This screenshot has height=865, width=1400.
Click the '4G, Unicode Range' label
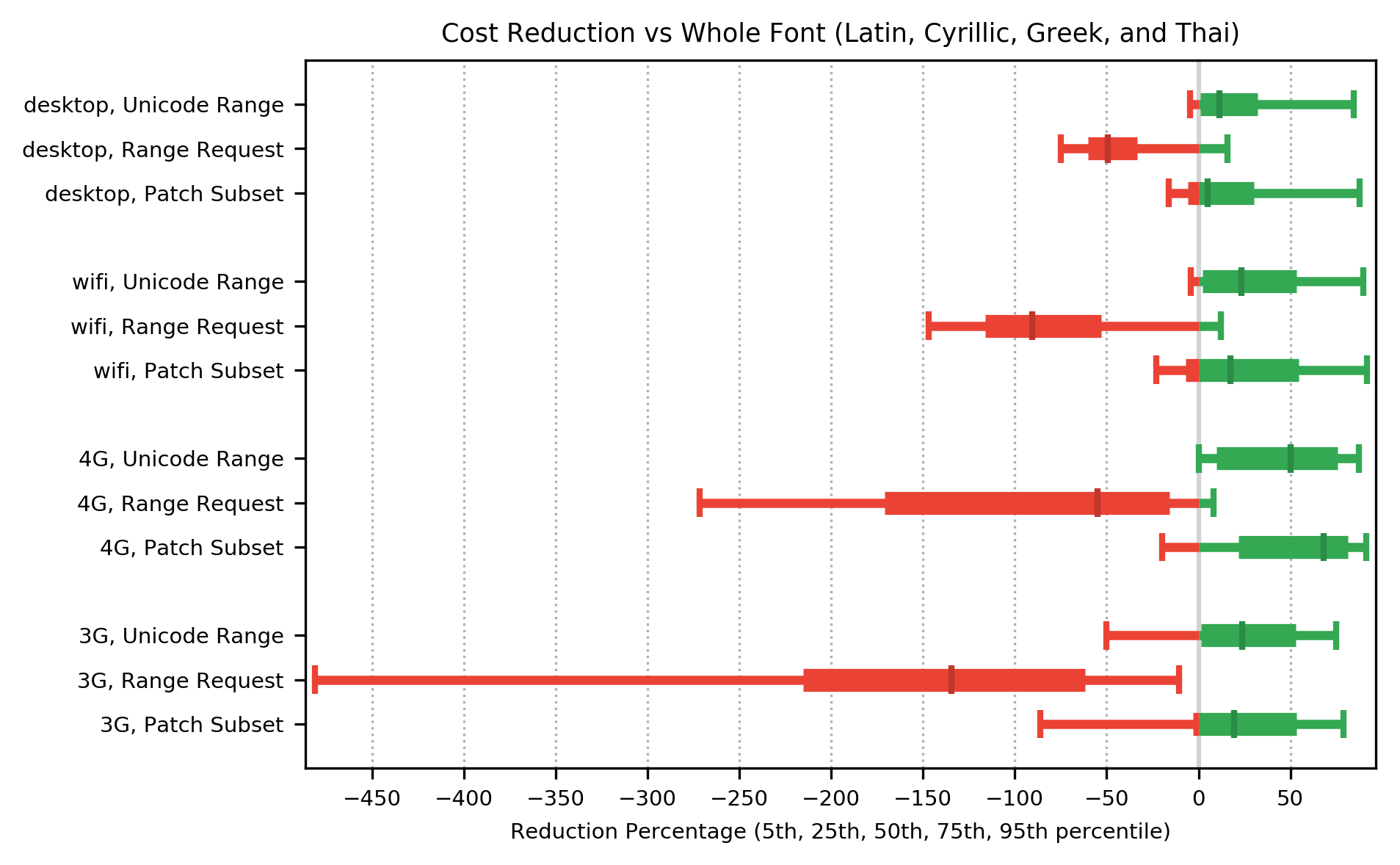181,460
